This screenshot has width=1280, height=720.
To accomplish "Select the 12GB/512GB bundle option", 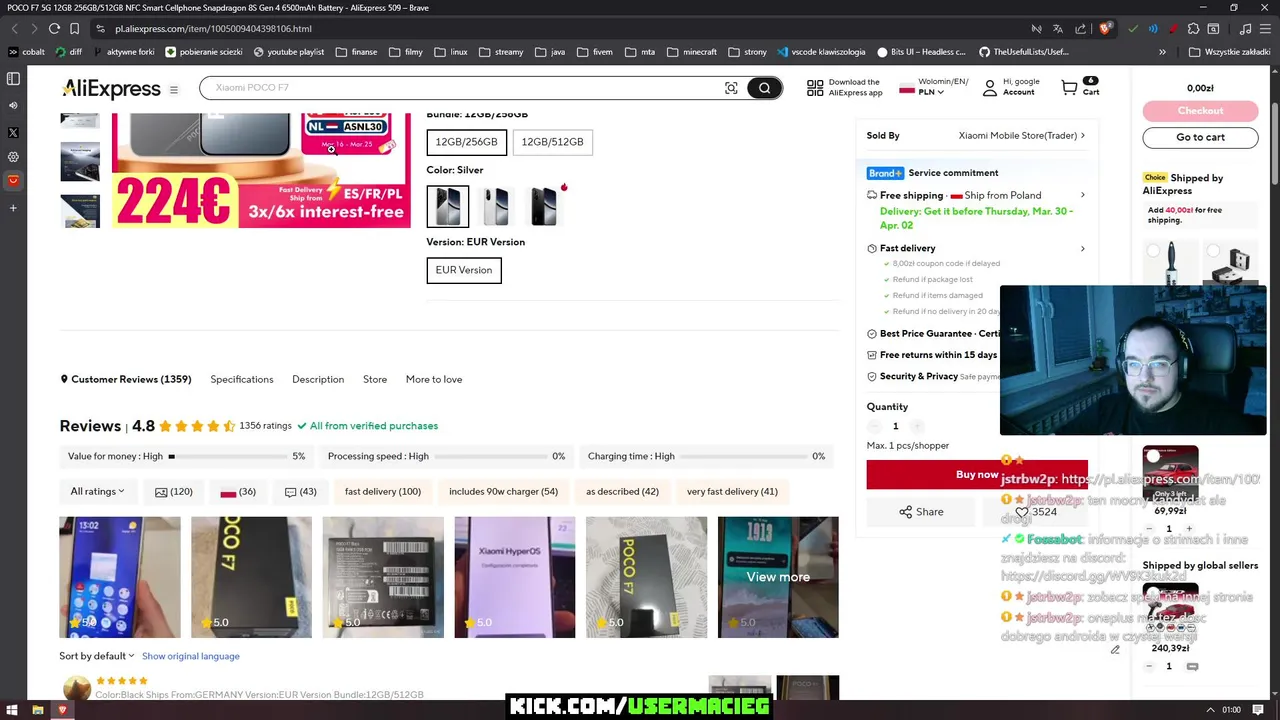I will (x=552, y=142).
